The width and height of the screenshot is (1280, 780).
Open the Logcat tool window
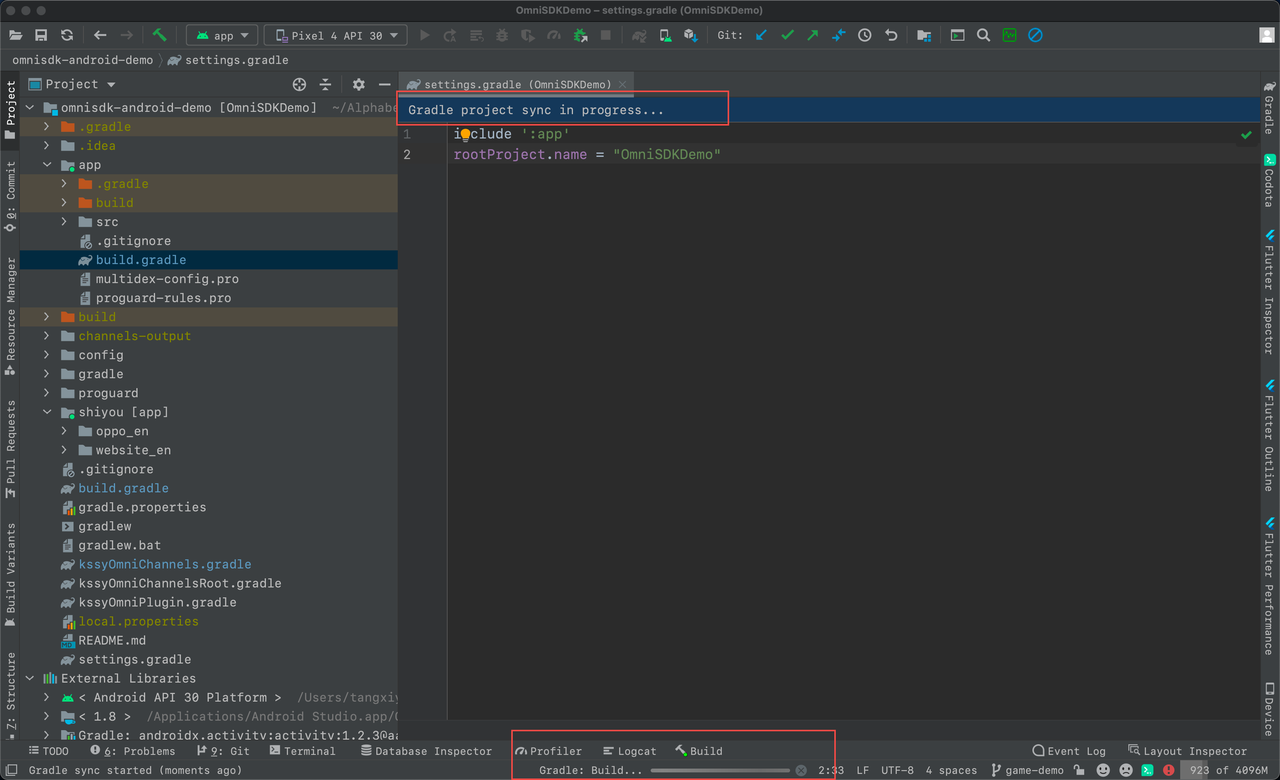coord(629,751)
